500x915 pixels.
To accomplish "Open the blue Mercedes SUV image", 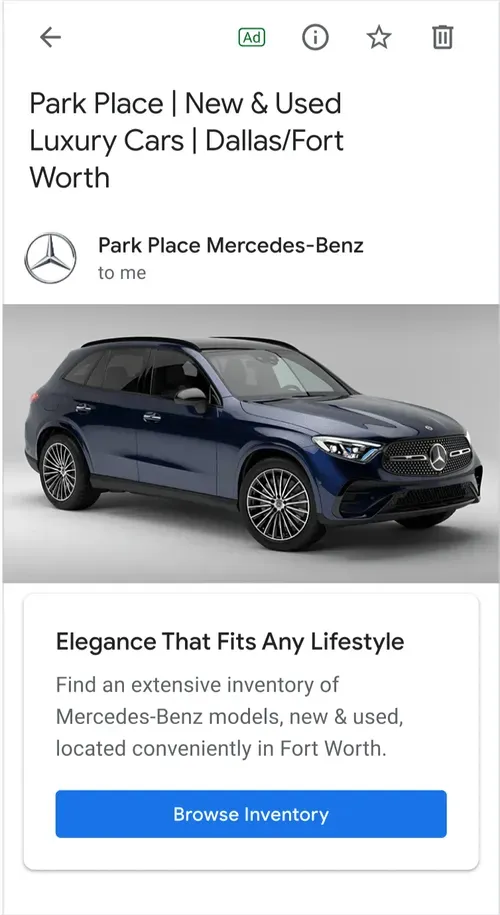I will pos(251,443).
